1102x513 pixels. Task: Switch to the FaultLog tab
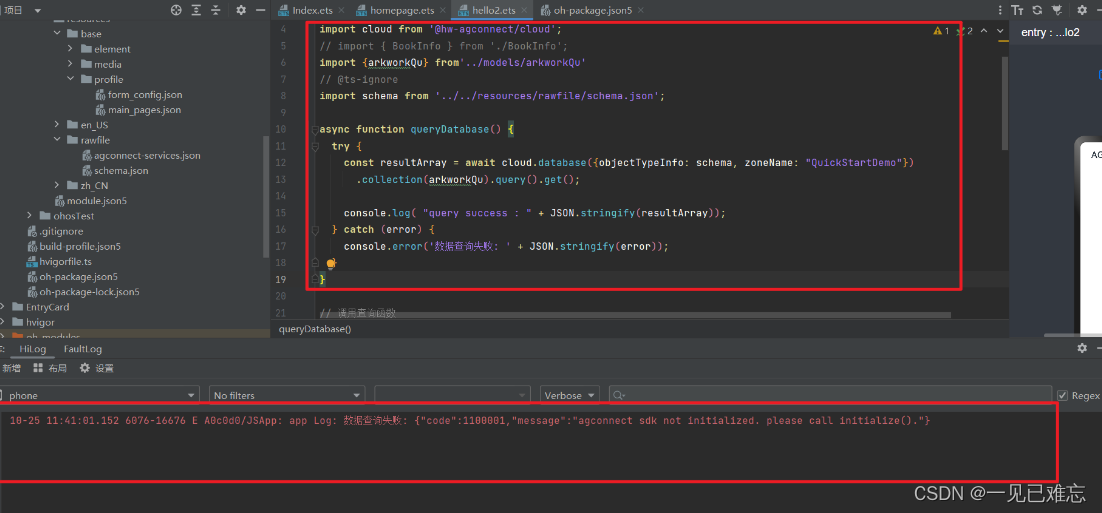[x=82, y=349]
